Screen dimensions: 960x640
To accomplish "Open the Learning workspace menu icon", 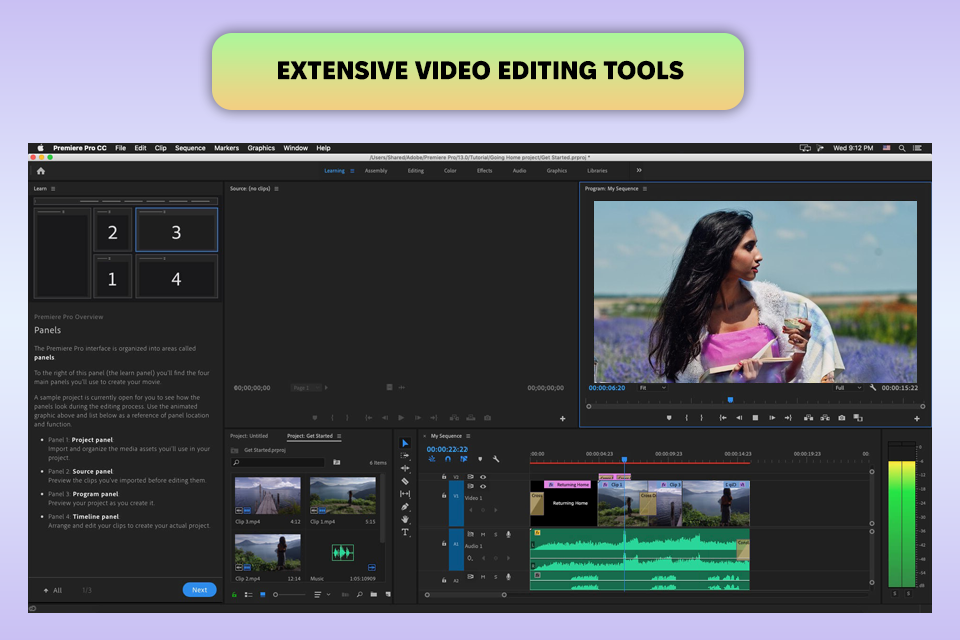I will (352, 171).
